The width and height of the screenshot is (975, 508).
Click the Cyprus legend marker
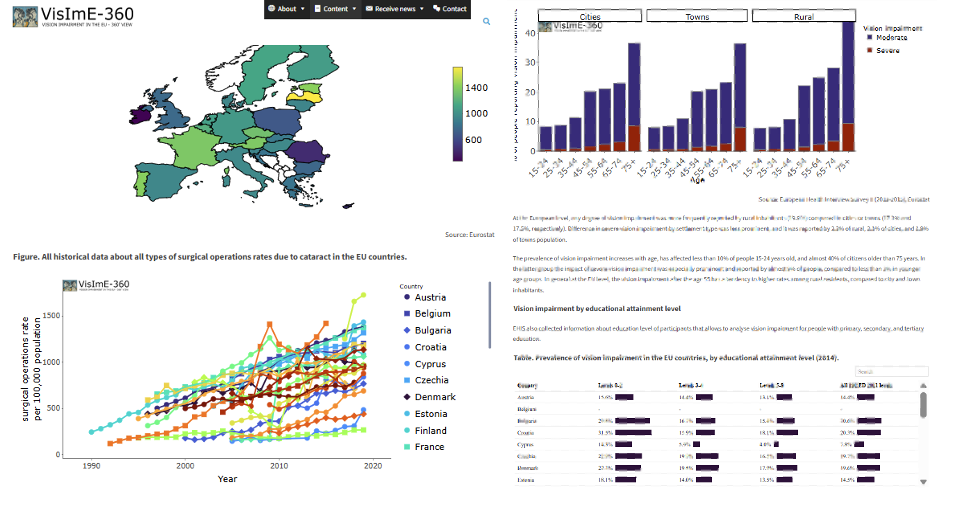tap(407, 364)
